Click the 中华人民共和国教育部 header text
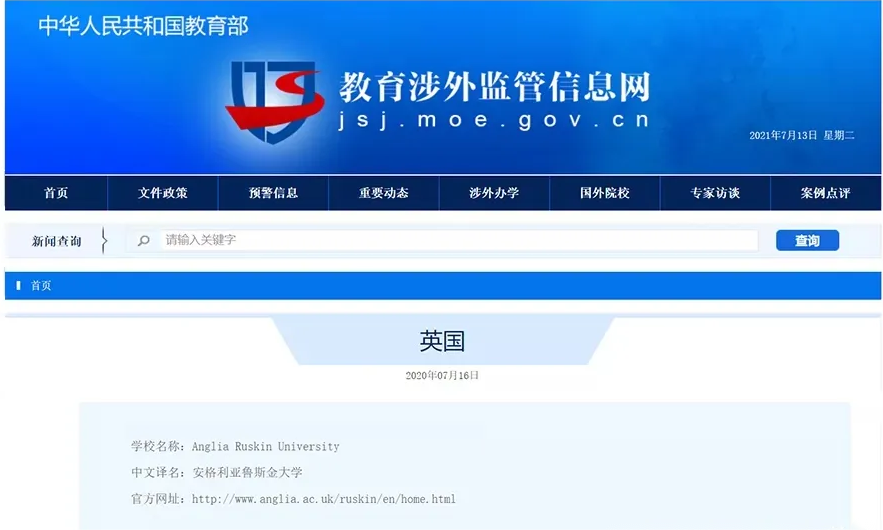This screenshot has width=883, height=530. [143, 26]
